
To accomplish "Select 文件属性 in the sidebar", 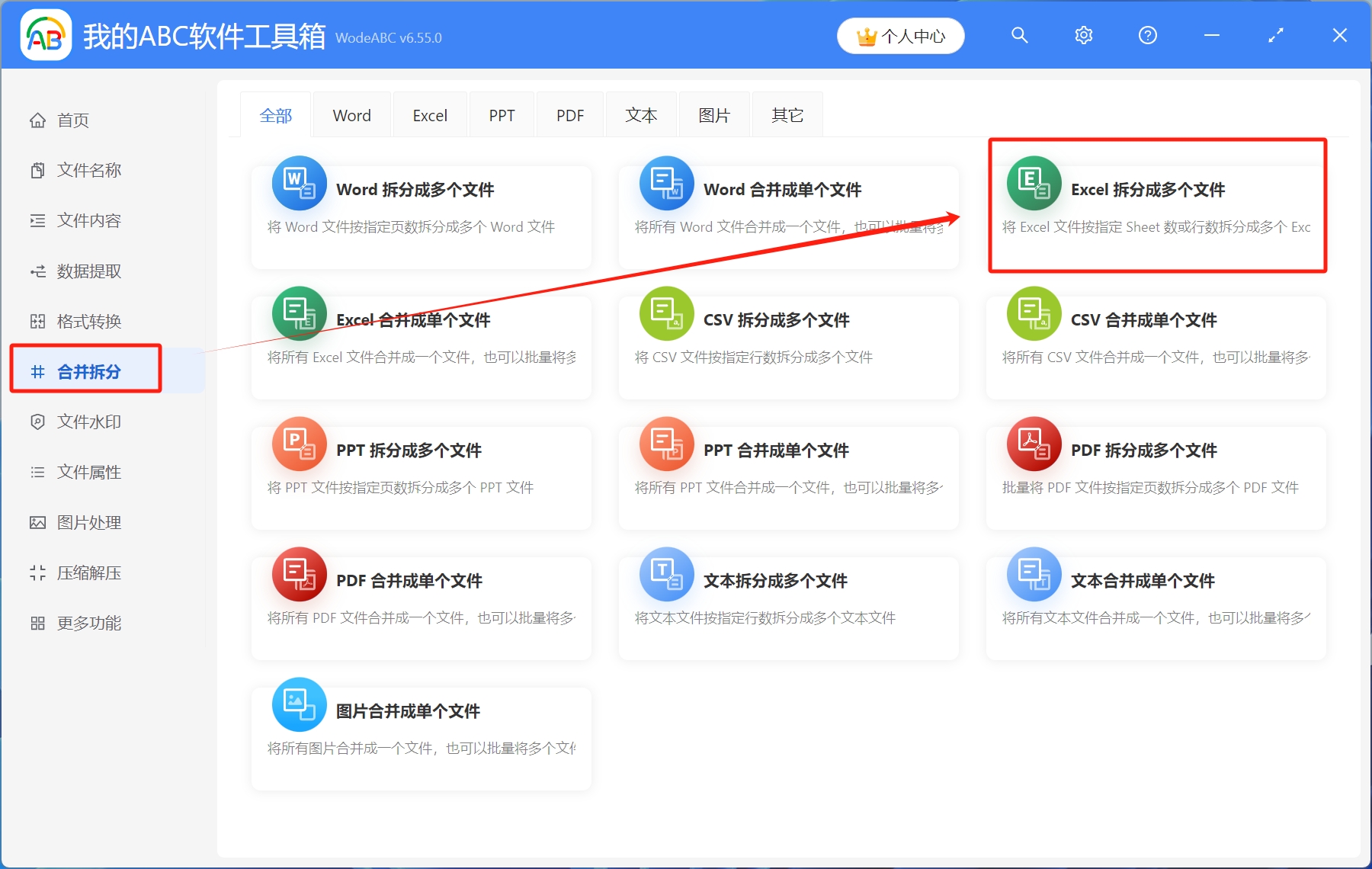I will pyautogui.click(x=88, y=472).
